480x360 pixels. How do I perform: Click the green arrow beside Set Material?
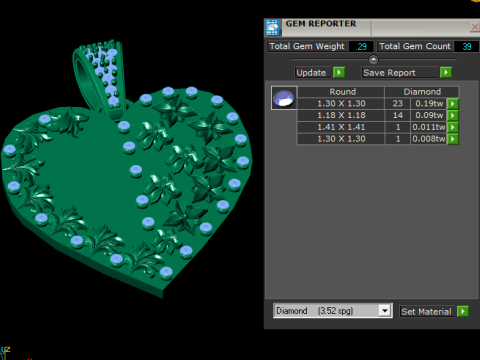pos(463,311)
